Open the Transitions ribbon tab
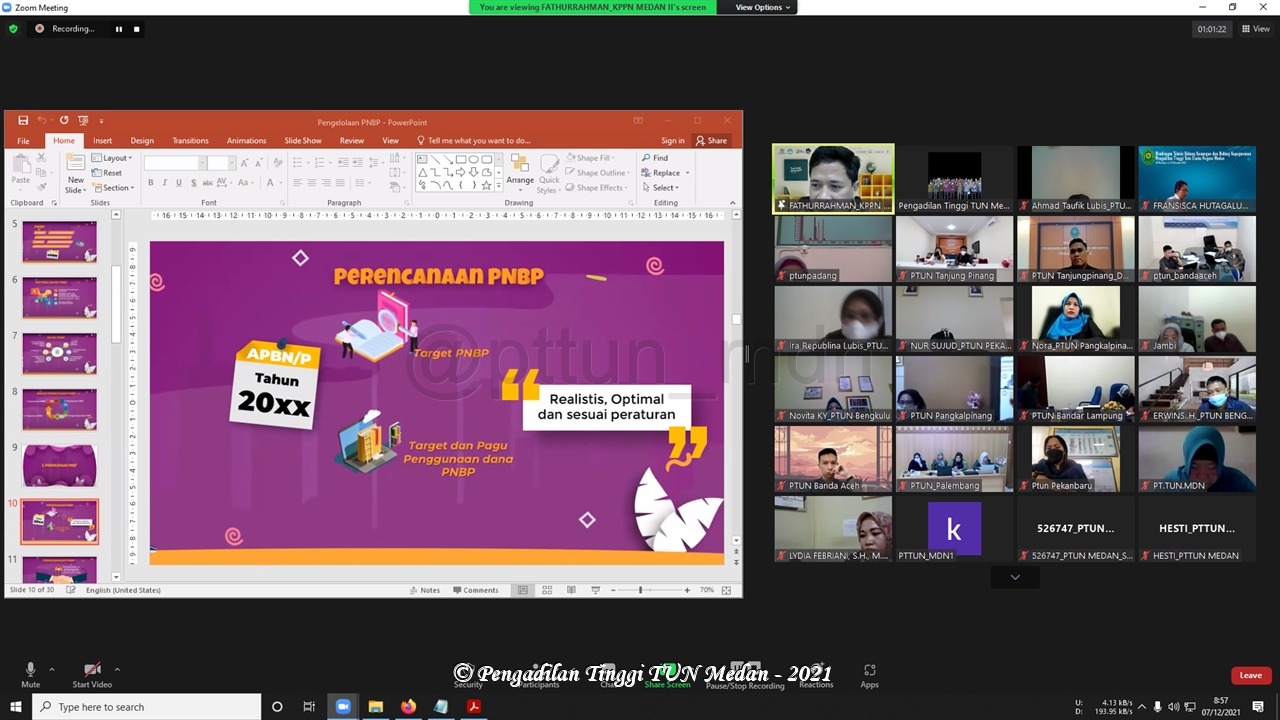Image resolution: width=1280 pixels, height=720 pixels. pos(190,141)
